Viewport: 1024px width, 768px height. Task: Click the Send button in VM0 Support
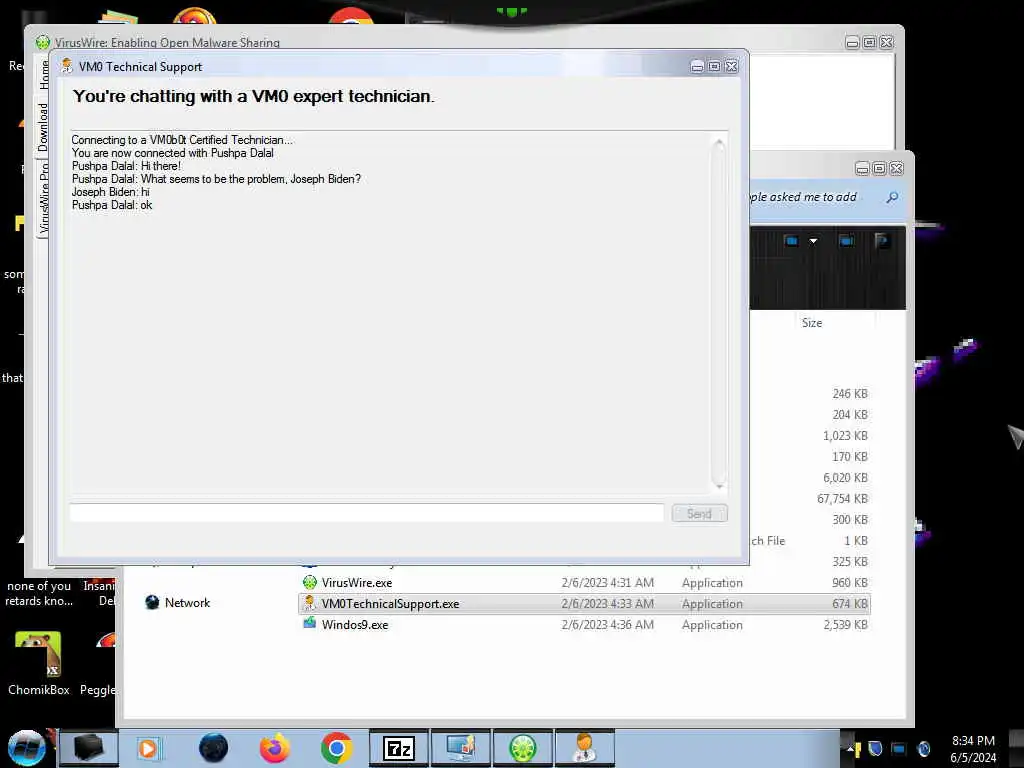[699, 513]
